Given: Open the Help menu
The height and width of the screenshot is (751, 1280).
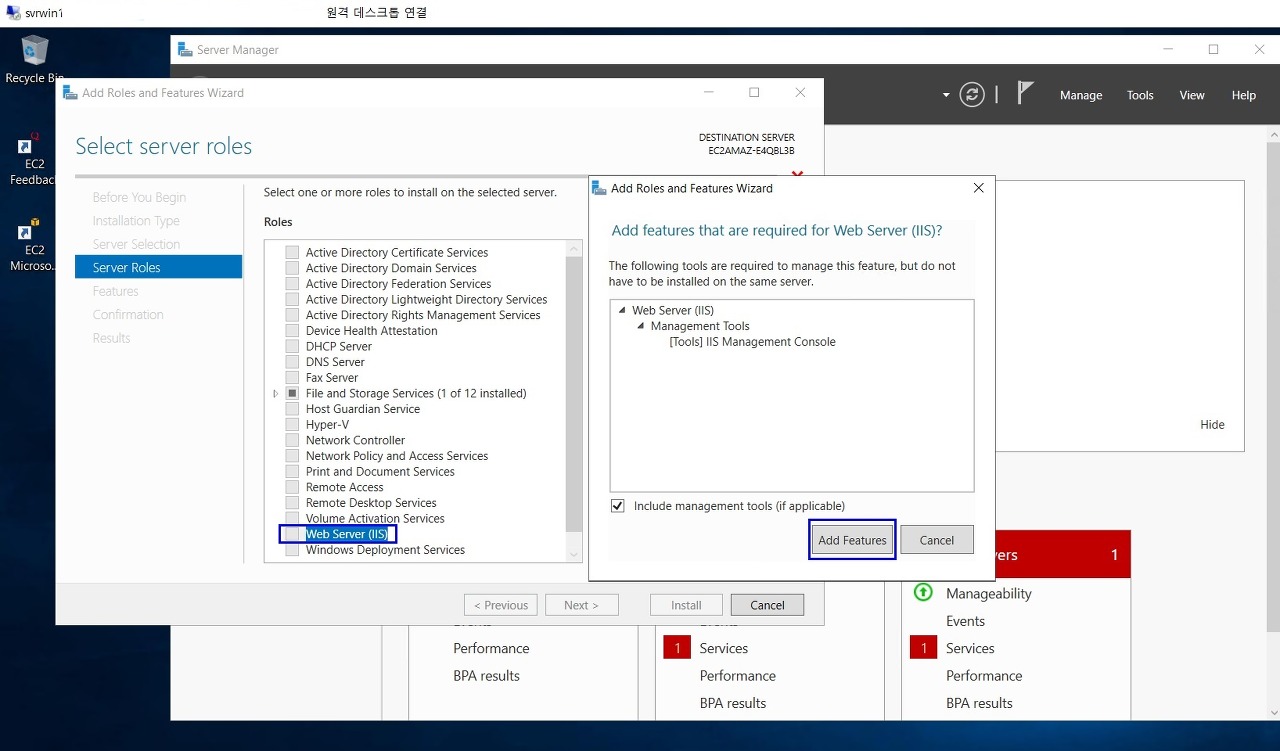Looking at the screenshot, I should click(1244, 95).
